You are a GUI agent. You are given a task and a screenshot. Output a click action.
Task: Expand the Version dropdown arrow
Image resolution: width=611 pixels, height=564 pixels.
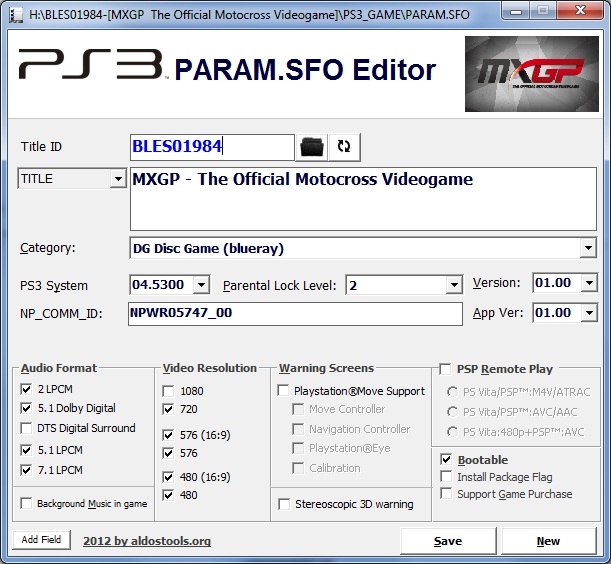(589, 283)
